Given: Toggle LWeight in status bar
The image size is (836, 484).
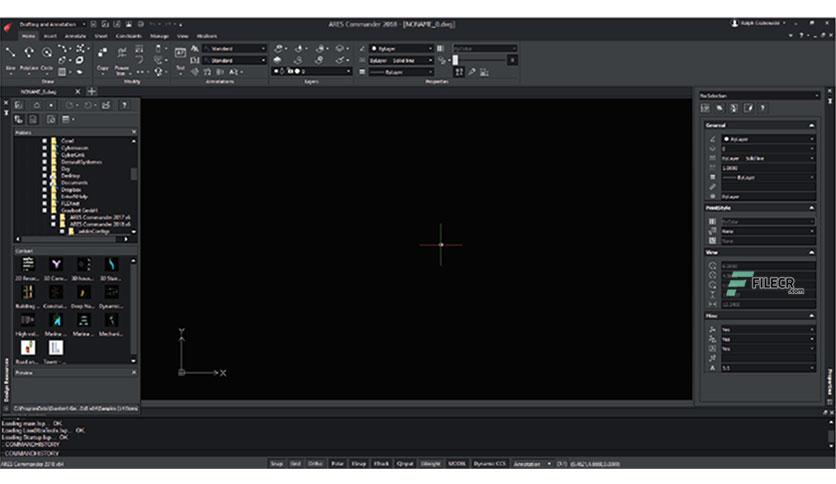Looking at the screenshot, I should click(x=430, y=464).
